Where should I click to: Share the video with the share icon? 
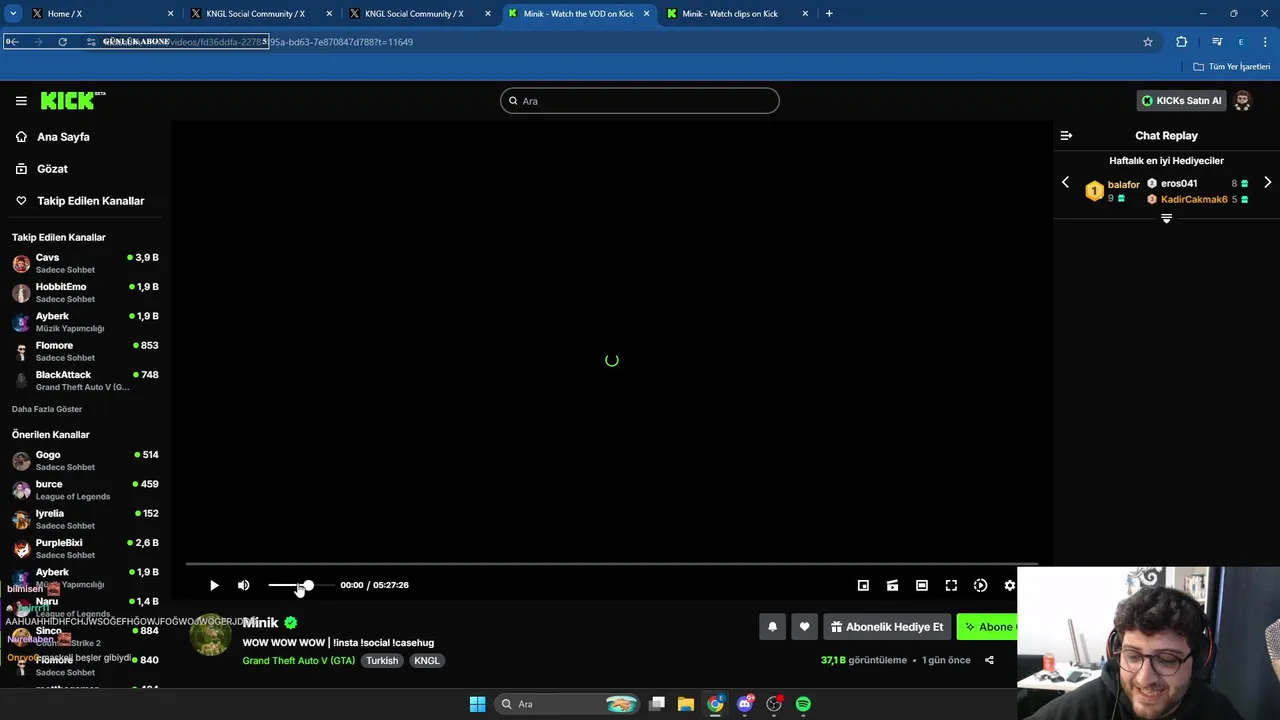[989, 660]
